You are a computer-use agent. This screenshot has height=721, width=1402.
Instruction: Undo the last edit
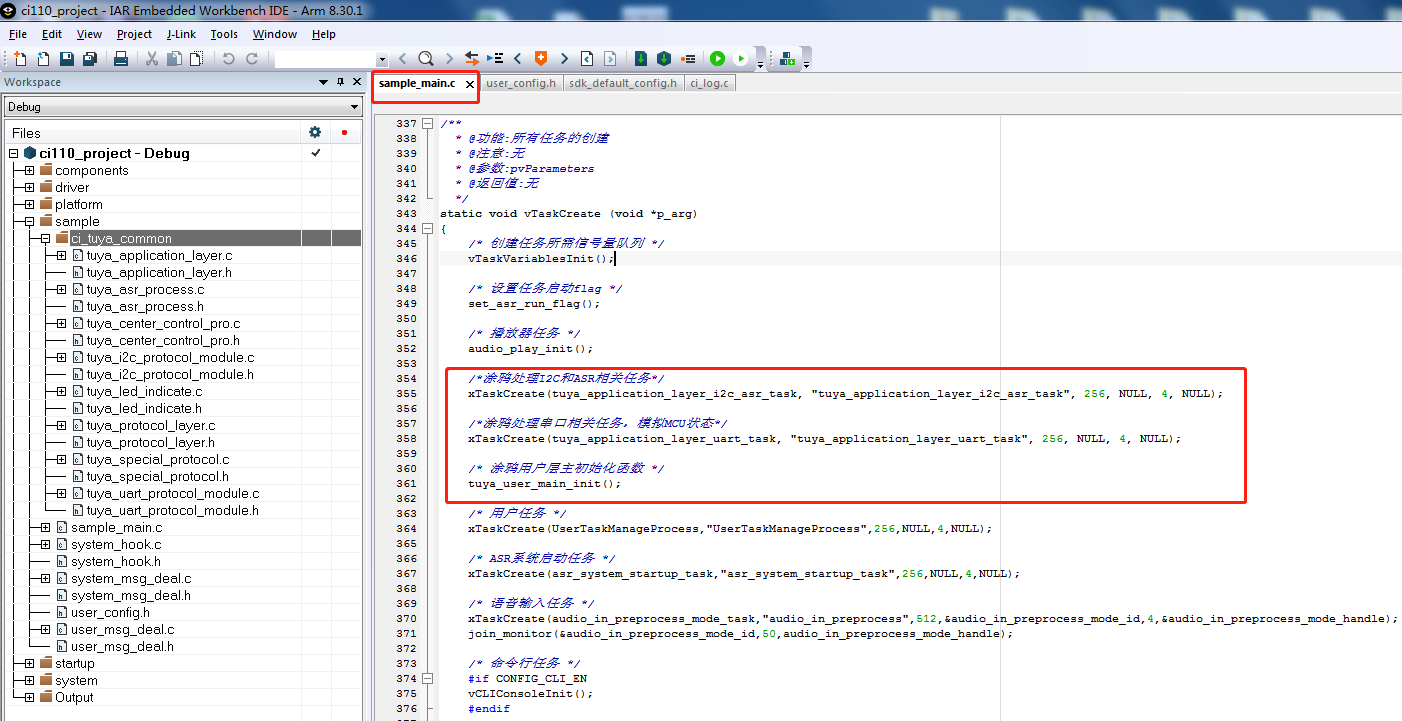coord(228,59)
